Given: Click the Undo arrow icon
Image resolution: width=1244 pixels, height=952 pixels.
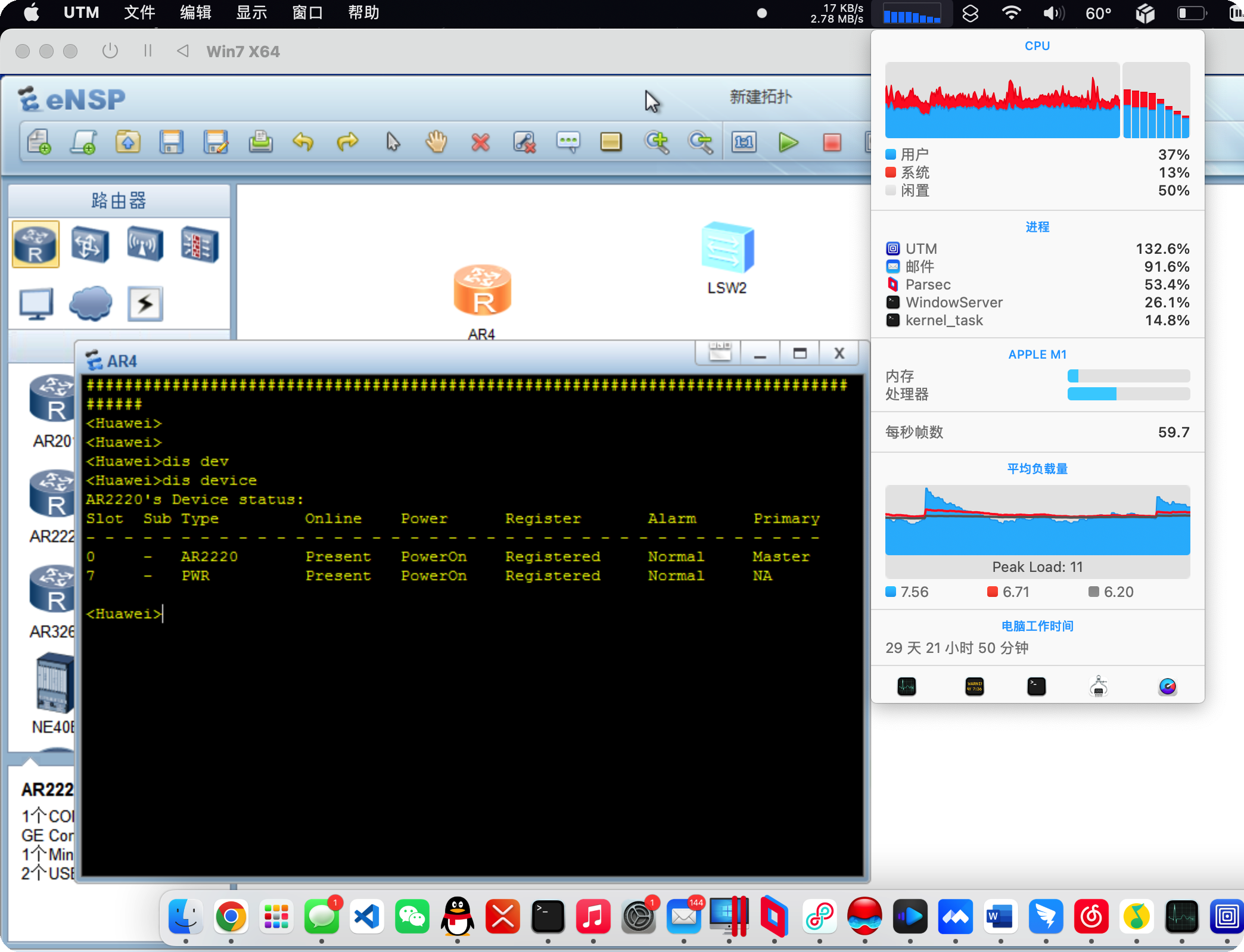Looking at the screenshot, I should click(303, 142).
